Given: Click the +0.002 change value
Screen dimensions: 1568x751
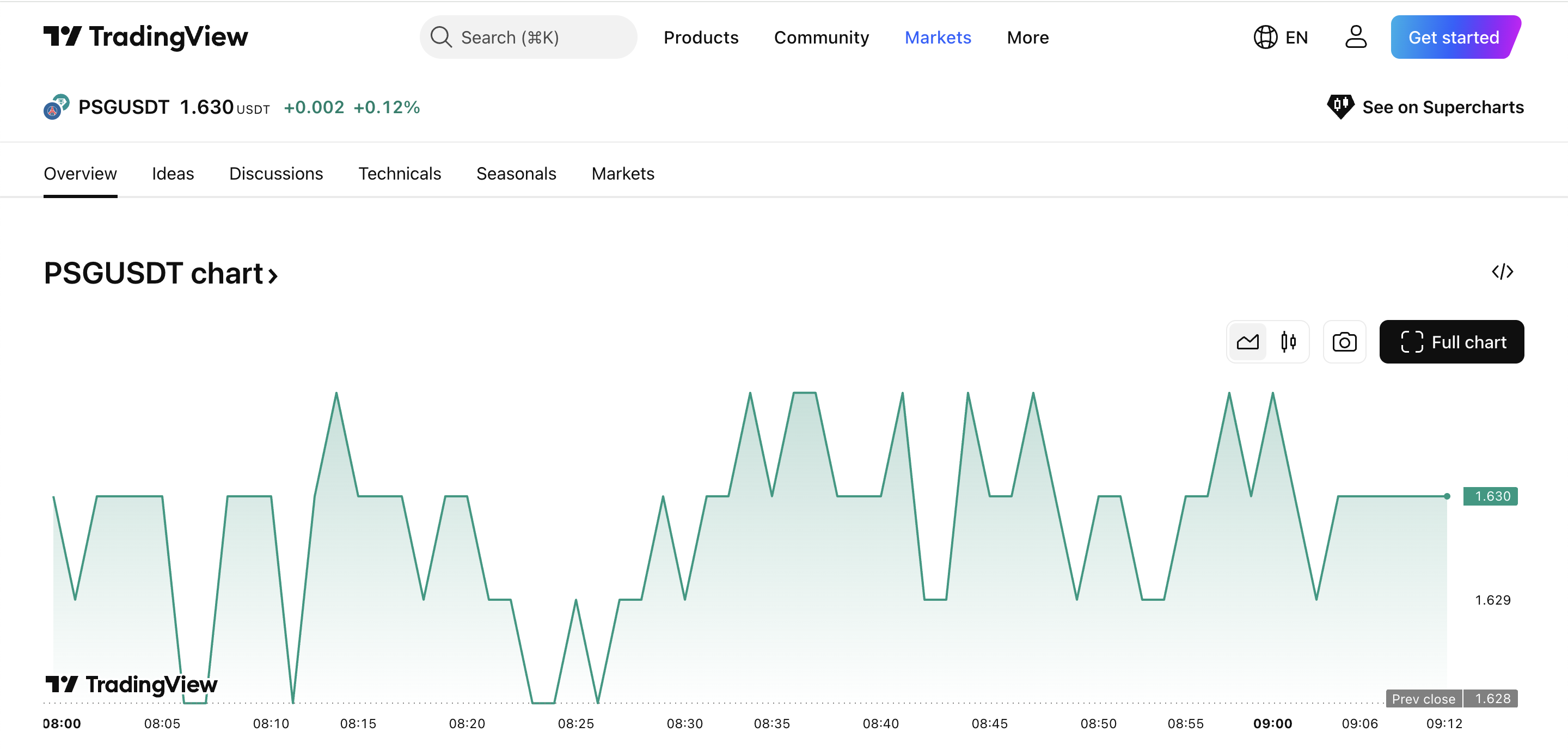Looking at the screenshot, I should [314, 108].
